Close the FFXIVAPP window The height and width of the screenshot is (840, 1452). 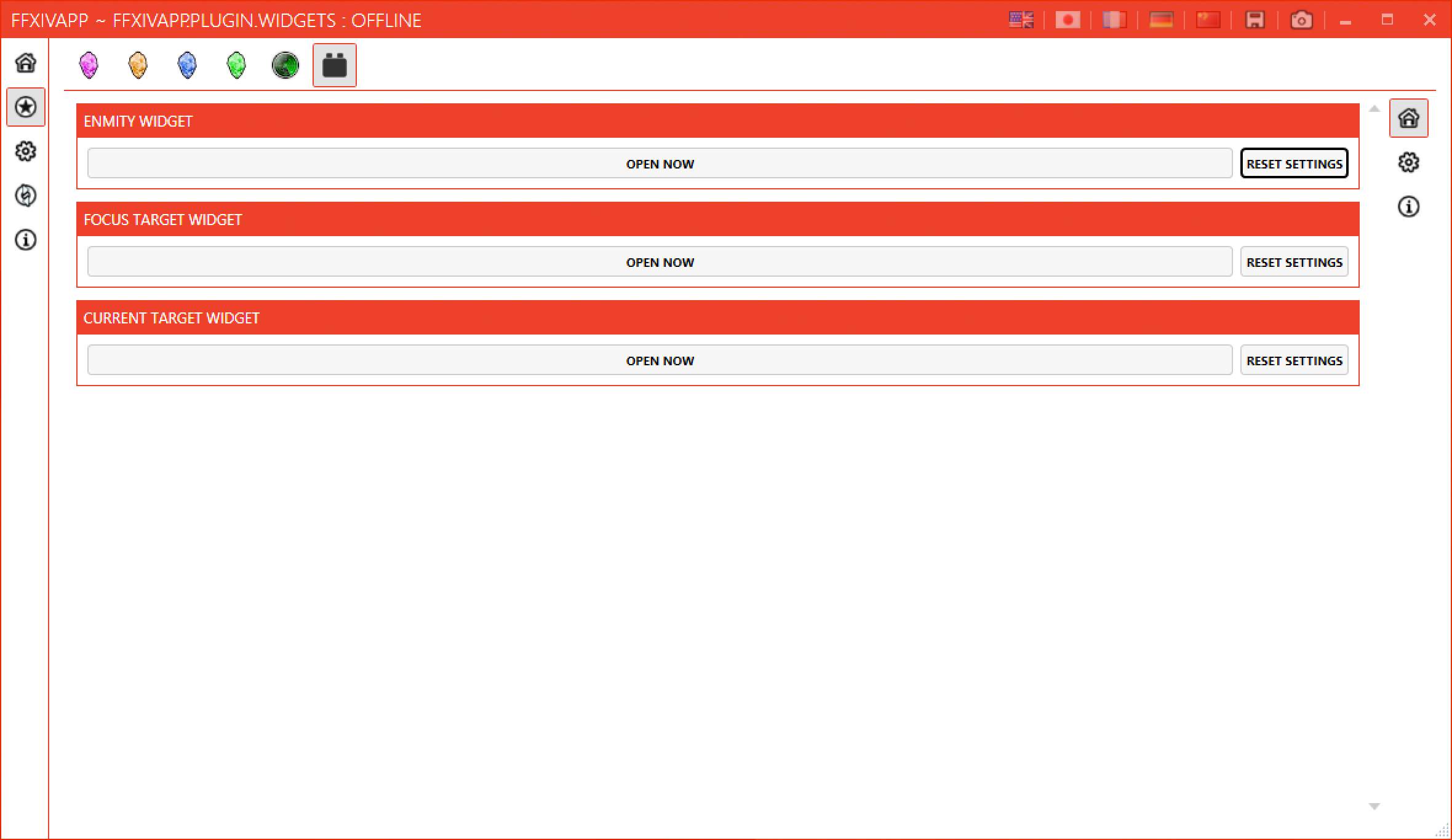1430,20
